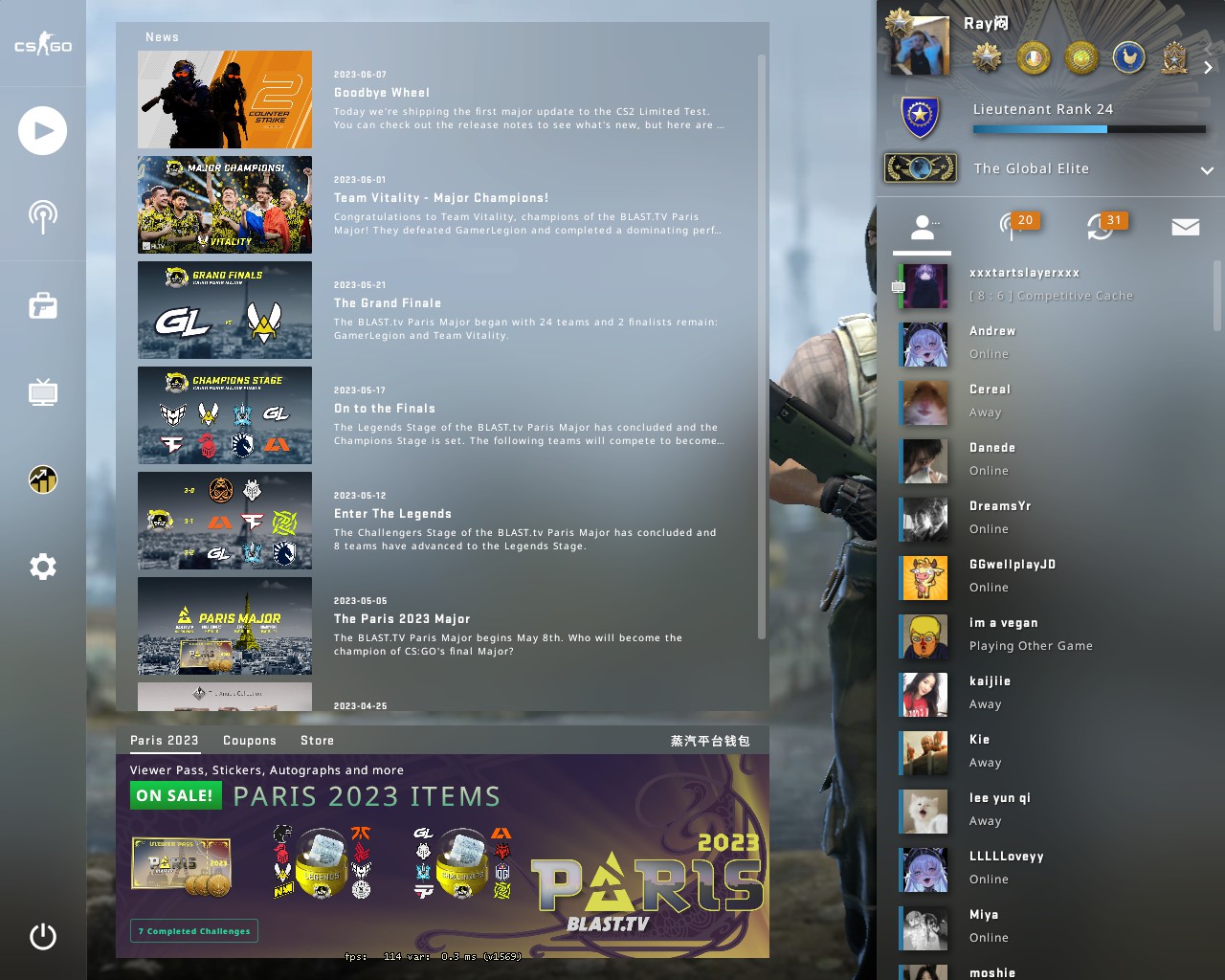1225x980 pixels.
Task: Select the Paris Viewer Pass item
Action: (x=182, y=865)
